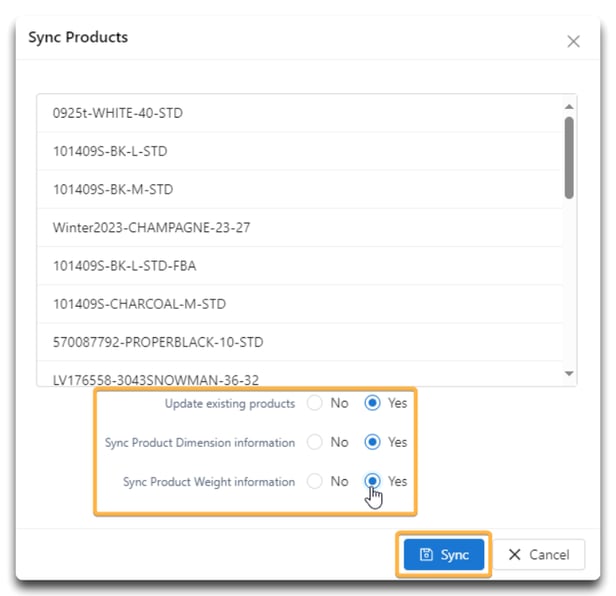Click the scroll down arrow in product list
Image resolution: width=616 pixels, height=596 pixels.
click(x=568, y=373)
